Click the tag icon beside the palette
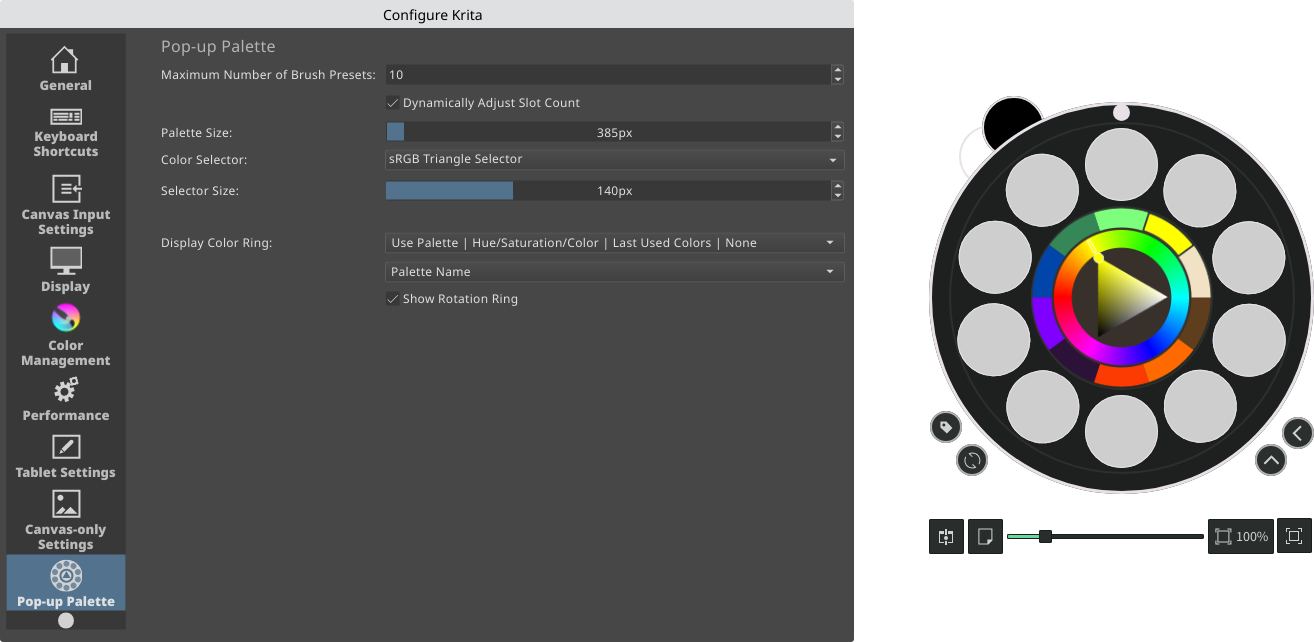The width and height of the screenshot is (1314, 642). (x=946, y=428)
